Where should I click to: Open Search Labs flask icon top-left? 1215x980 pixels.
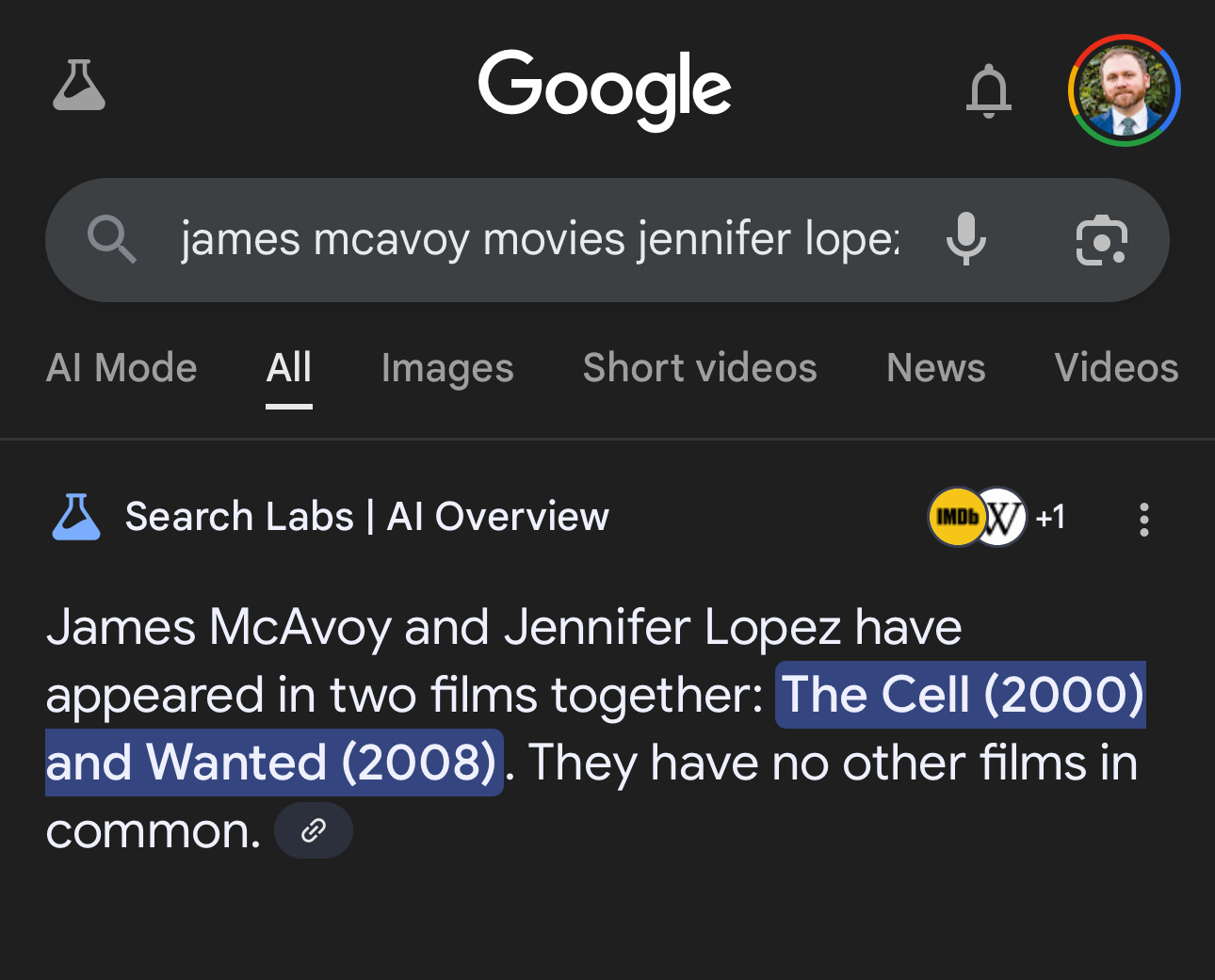pyautogui.click(x=79, y=87)
